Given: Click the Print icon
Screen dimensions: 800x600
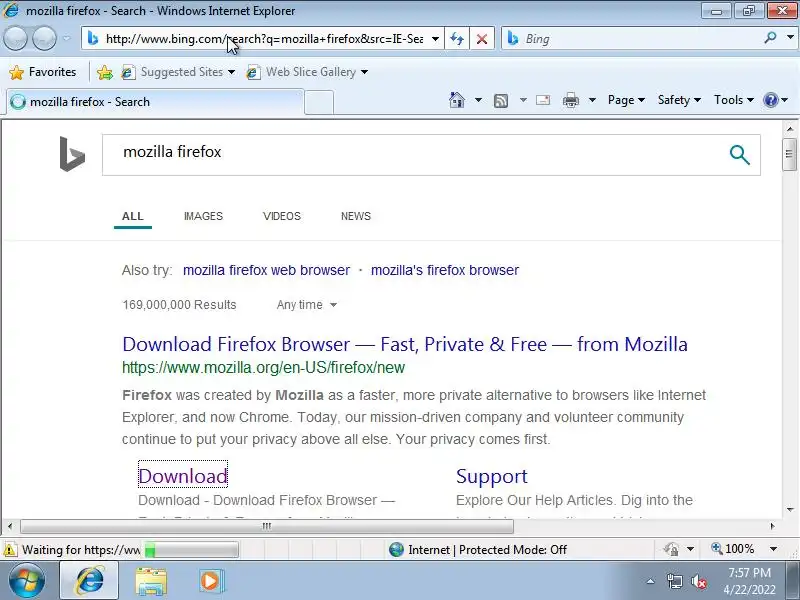Looking at the screenshot, I should 570,101.
